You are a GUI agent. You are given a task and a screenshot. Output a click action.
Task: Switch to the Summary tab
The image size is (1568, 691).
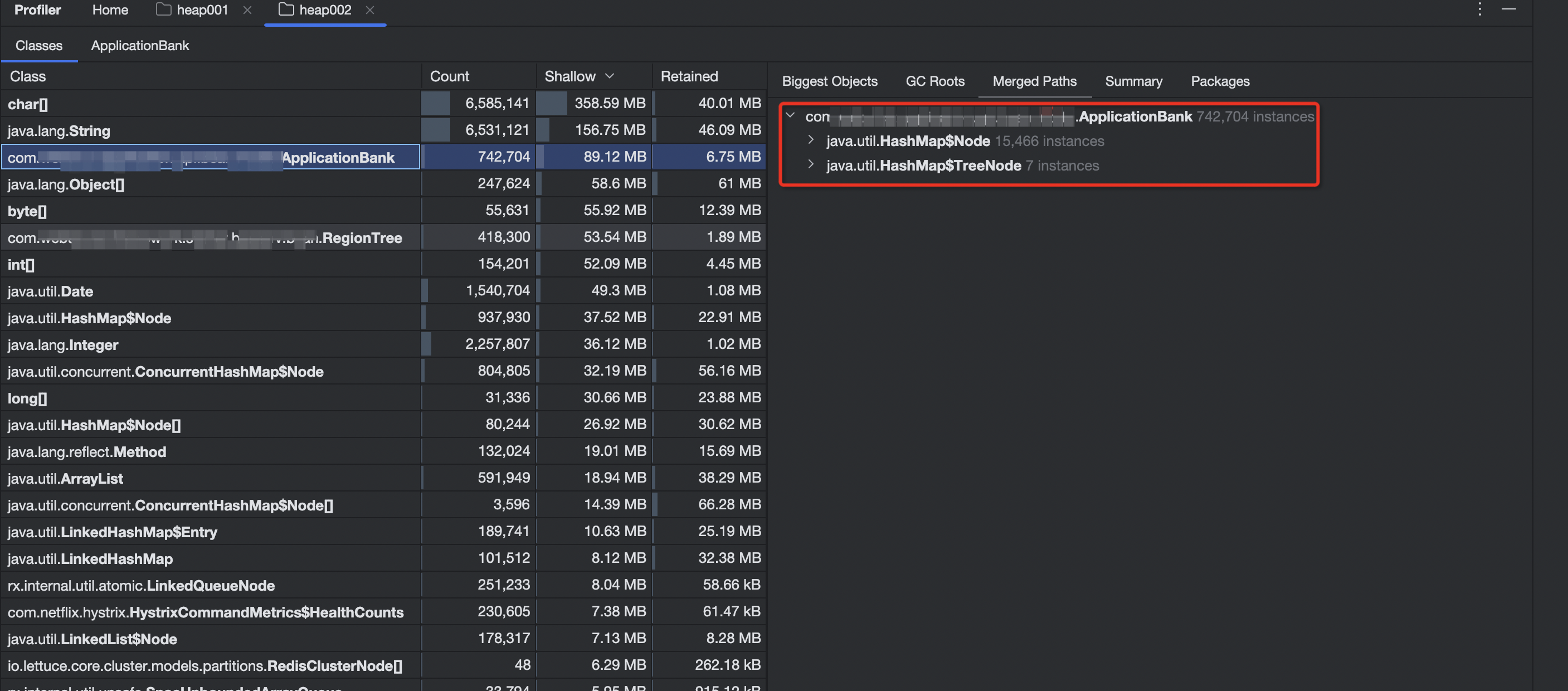(x=1133, y=81)
